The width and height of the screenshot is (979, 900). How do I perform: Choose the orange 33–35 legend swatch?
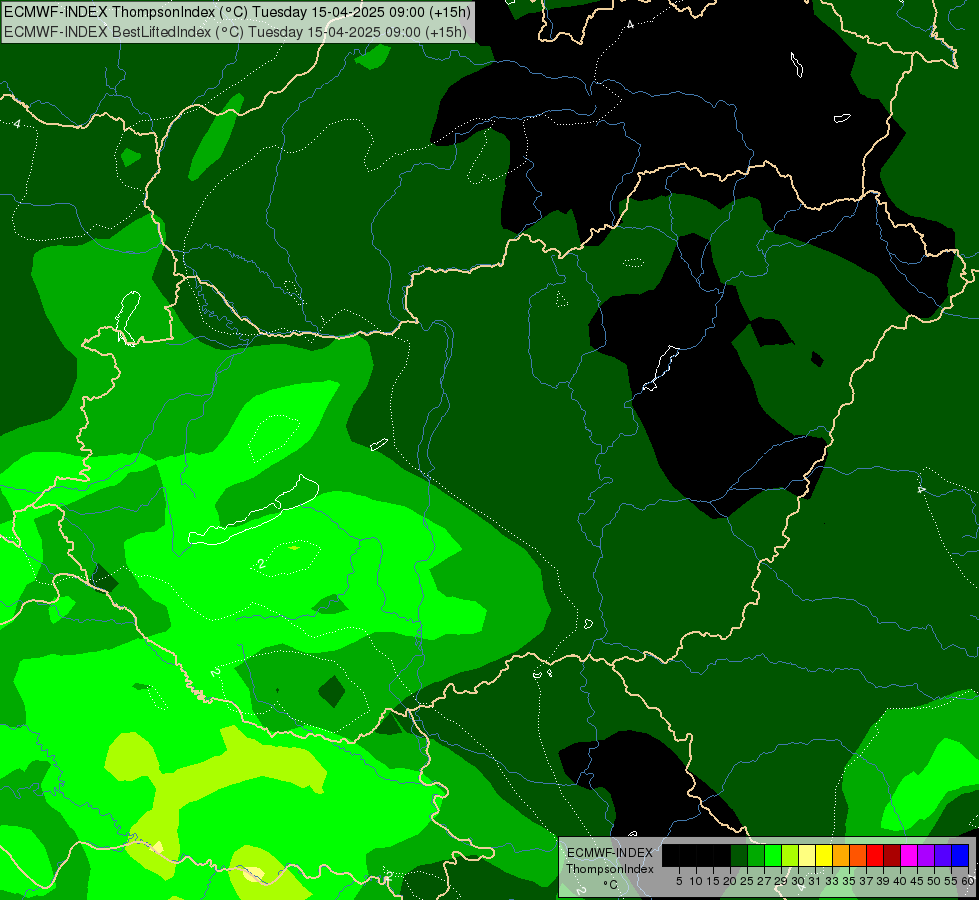click(841, 855)
